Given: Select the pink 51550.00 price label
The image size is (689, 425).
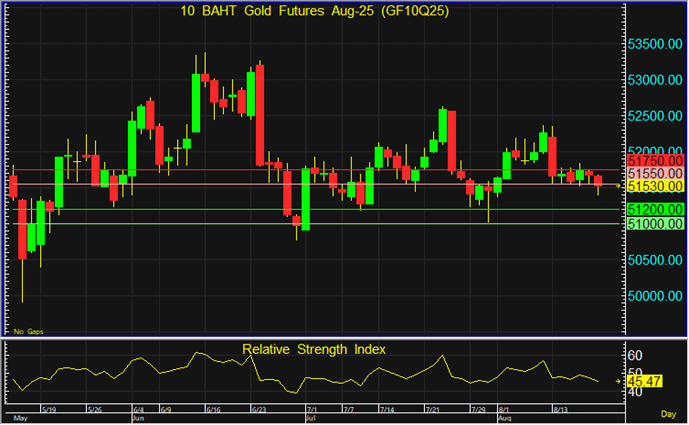Looking at the screenshot, I should 654,173.
